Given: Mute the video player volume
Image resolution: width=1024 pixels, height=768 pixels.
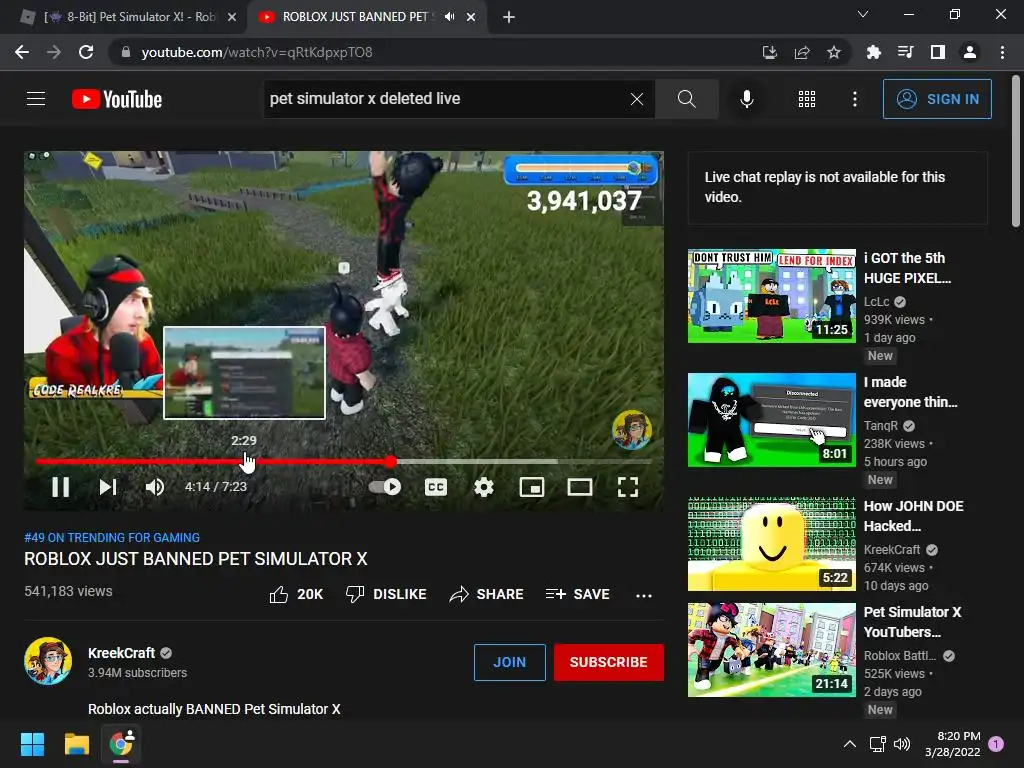Looking at the screenshot, I should 155,487.
